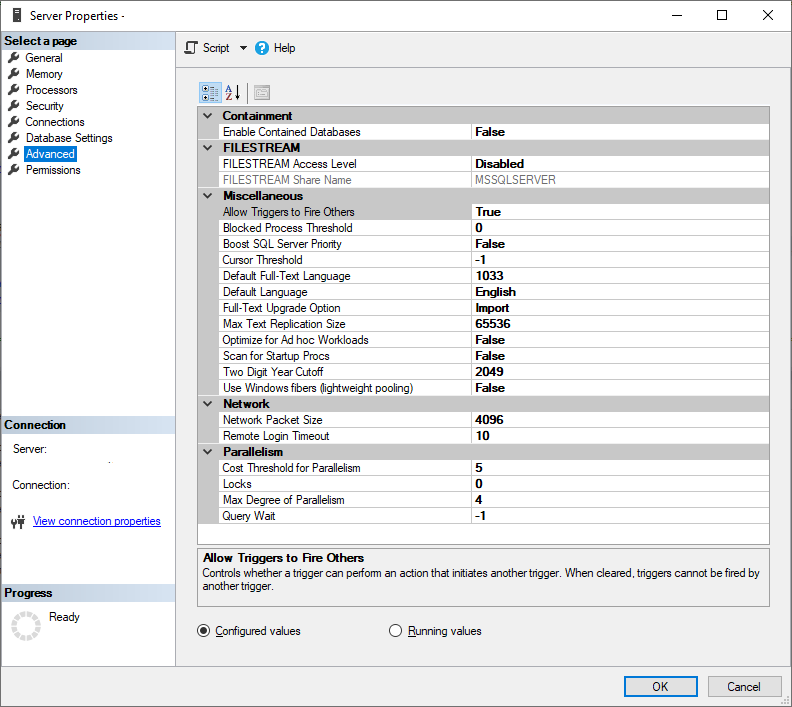
Task: Select the General page
Action: (x=43, y=58)
